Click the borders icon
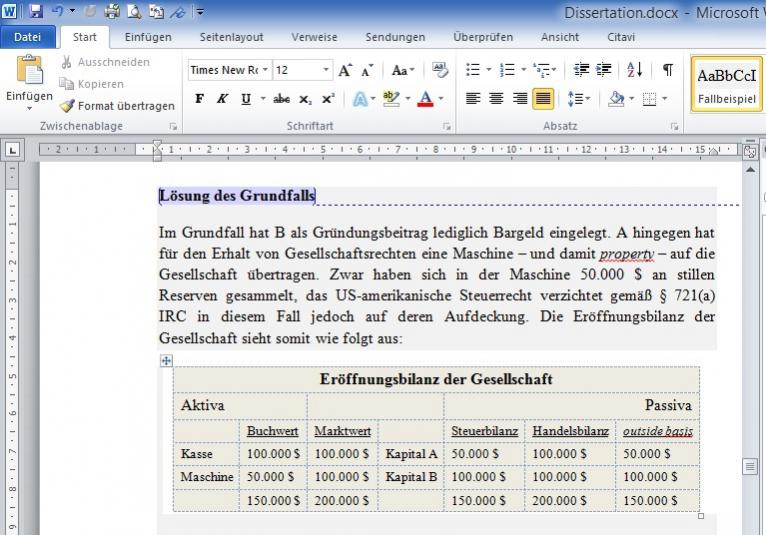Image resolution: width=766 pixels, height=535 pixels. 649,99
